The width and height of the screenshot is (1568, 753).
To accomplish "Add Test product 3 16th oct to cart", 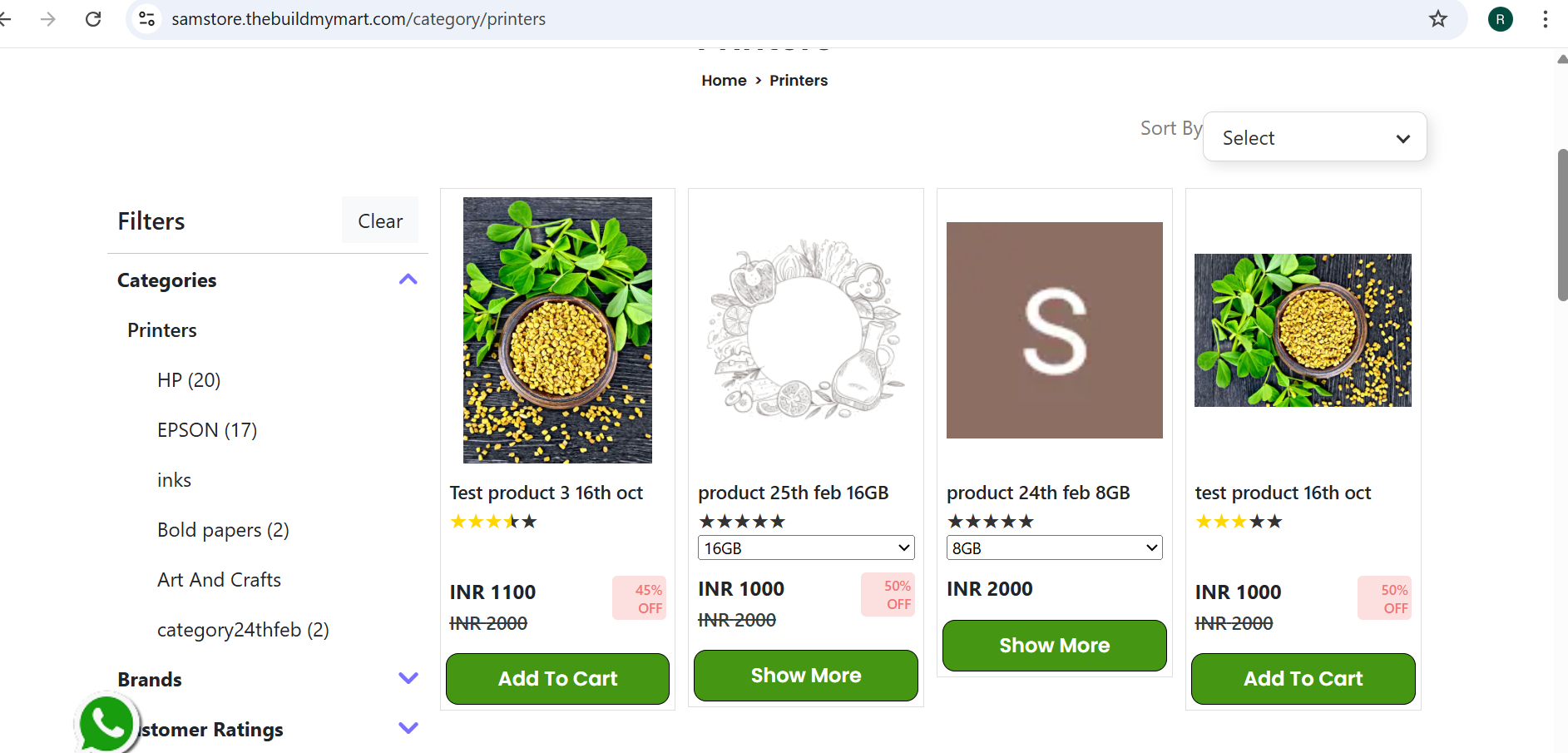I will [x=557, y=679].
